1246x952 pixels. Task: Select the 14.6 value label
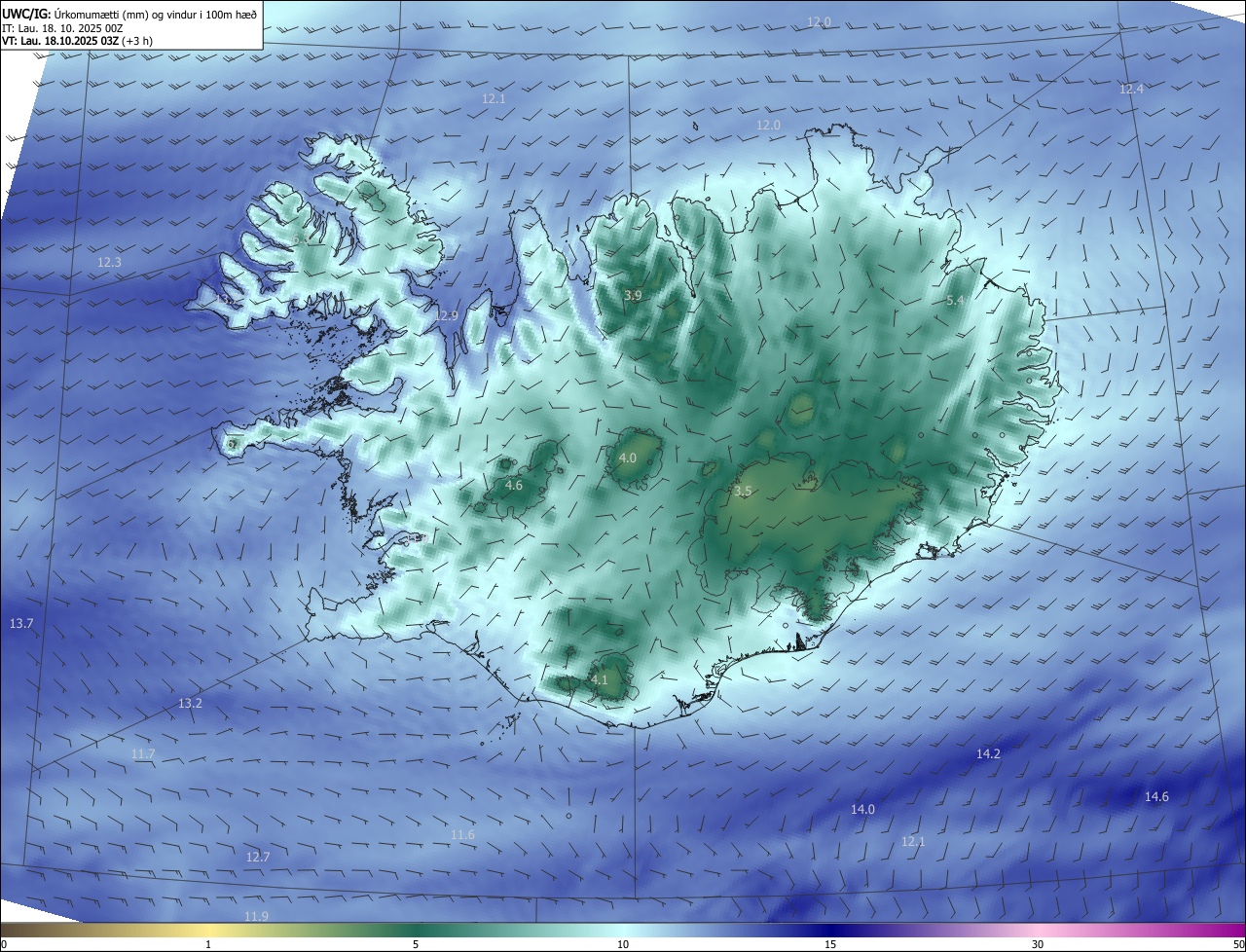[x=1156, y=796]
